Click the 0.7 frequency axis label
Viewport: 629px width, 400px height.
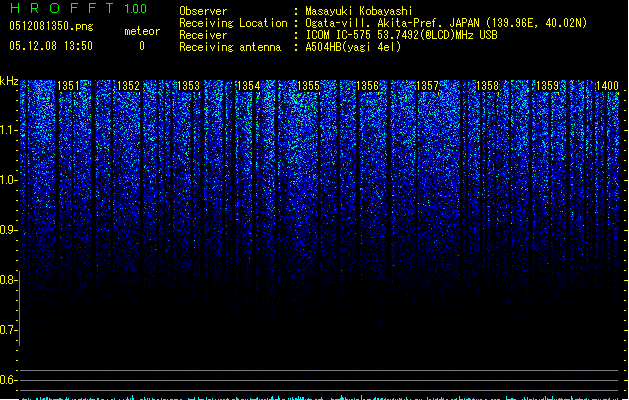pos(9,330)
